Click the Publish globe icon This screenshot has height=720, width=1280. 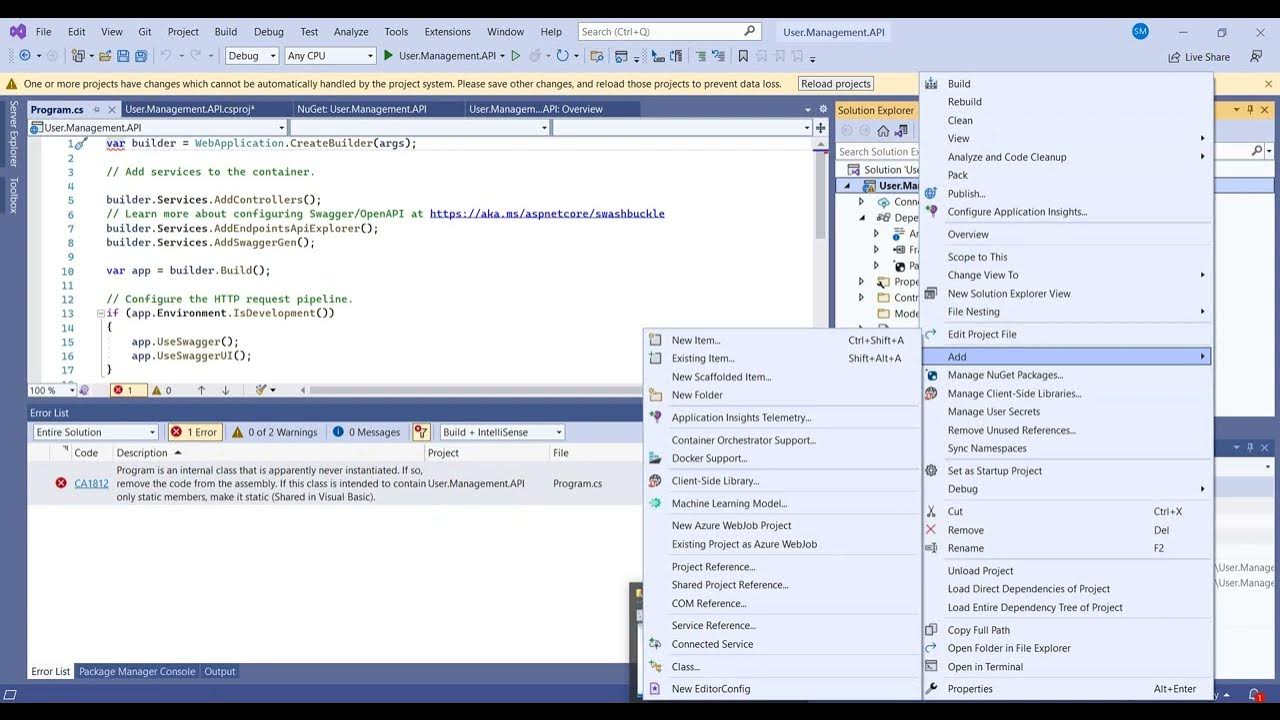(931, 193)
